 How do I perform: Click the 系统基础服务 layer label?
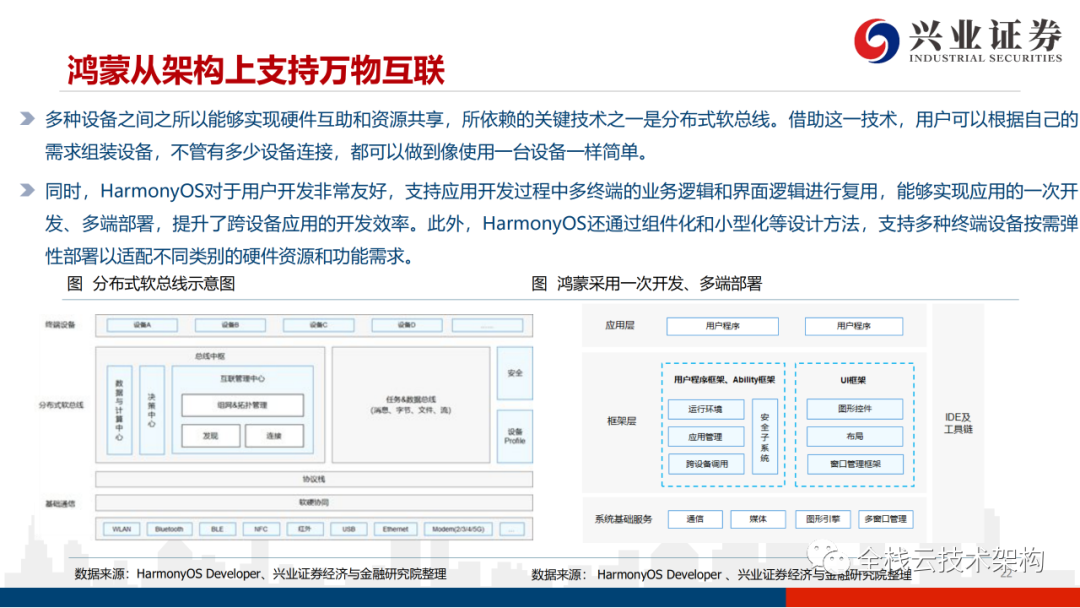click(623, 518)
